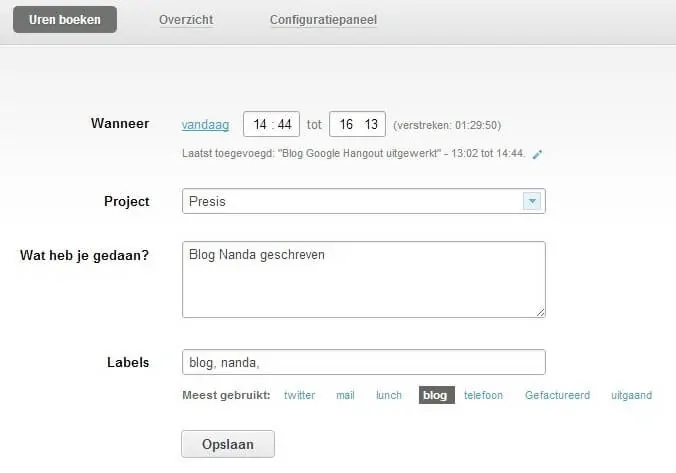Select the Uren boeken tab
The height and width of the screenshot is (473, 676).
(65, 19)
